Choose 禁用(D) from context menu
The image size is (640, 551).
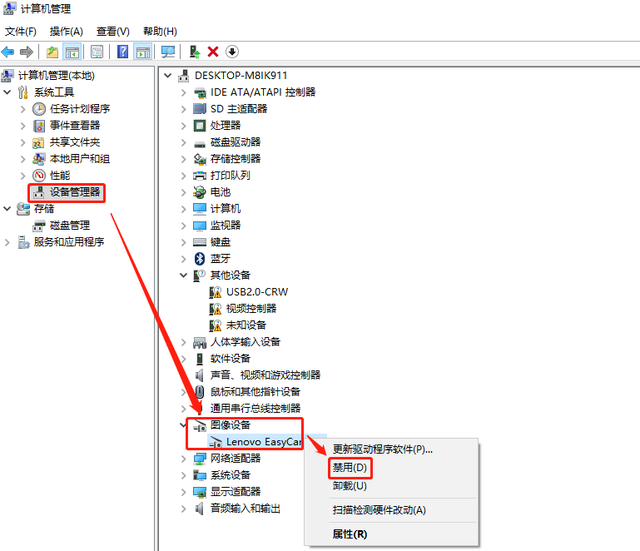point(350,467)
